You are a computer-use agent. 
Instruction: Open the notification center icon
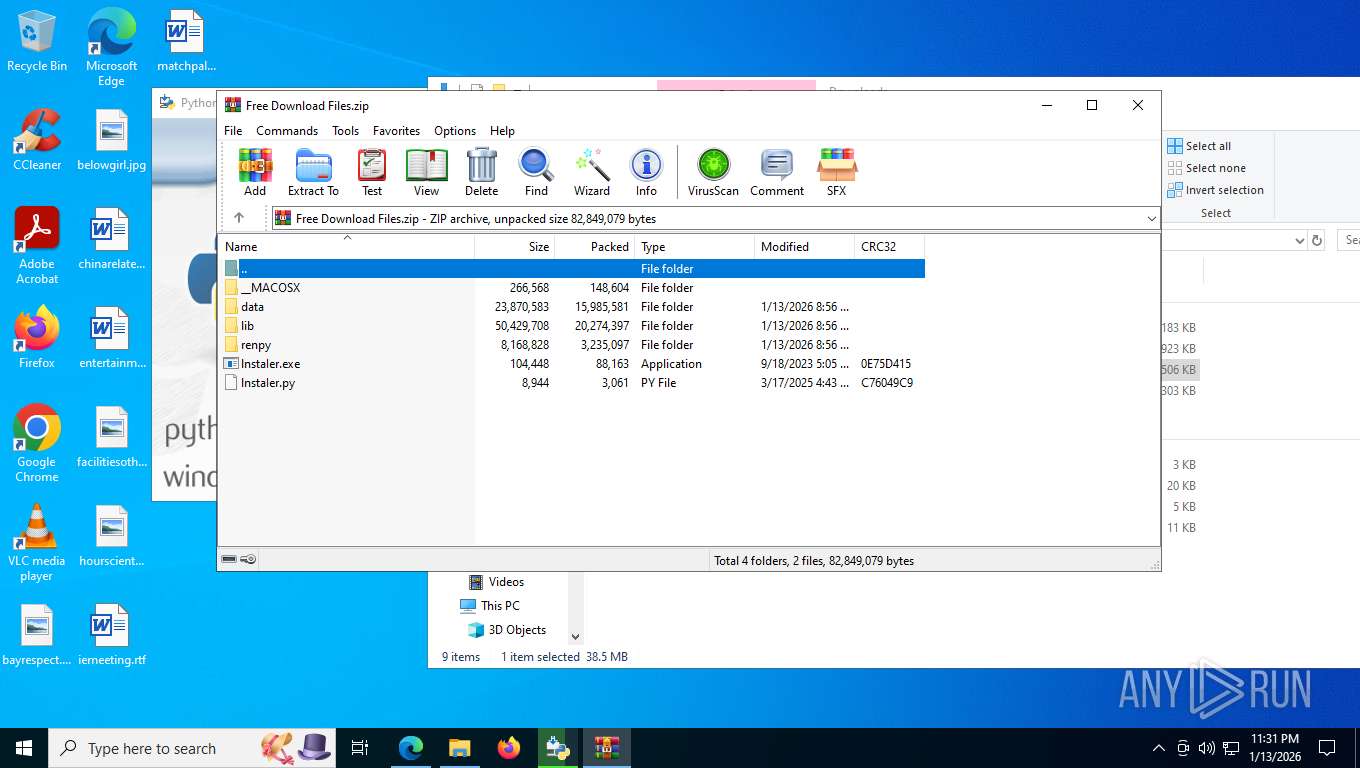click(1327, 748)
